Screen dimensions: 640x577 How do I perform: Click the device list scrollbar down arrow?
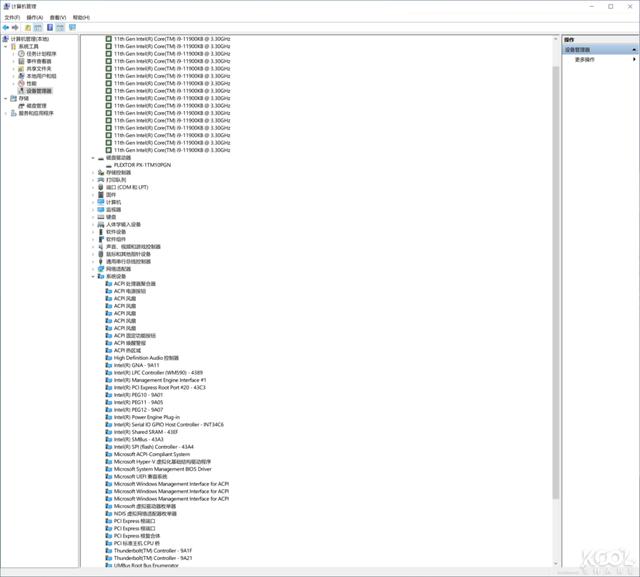pos(556,564)
